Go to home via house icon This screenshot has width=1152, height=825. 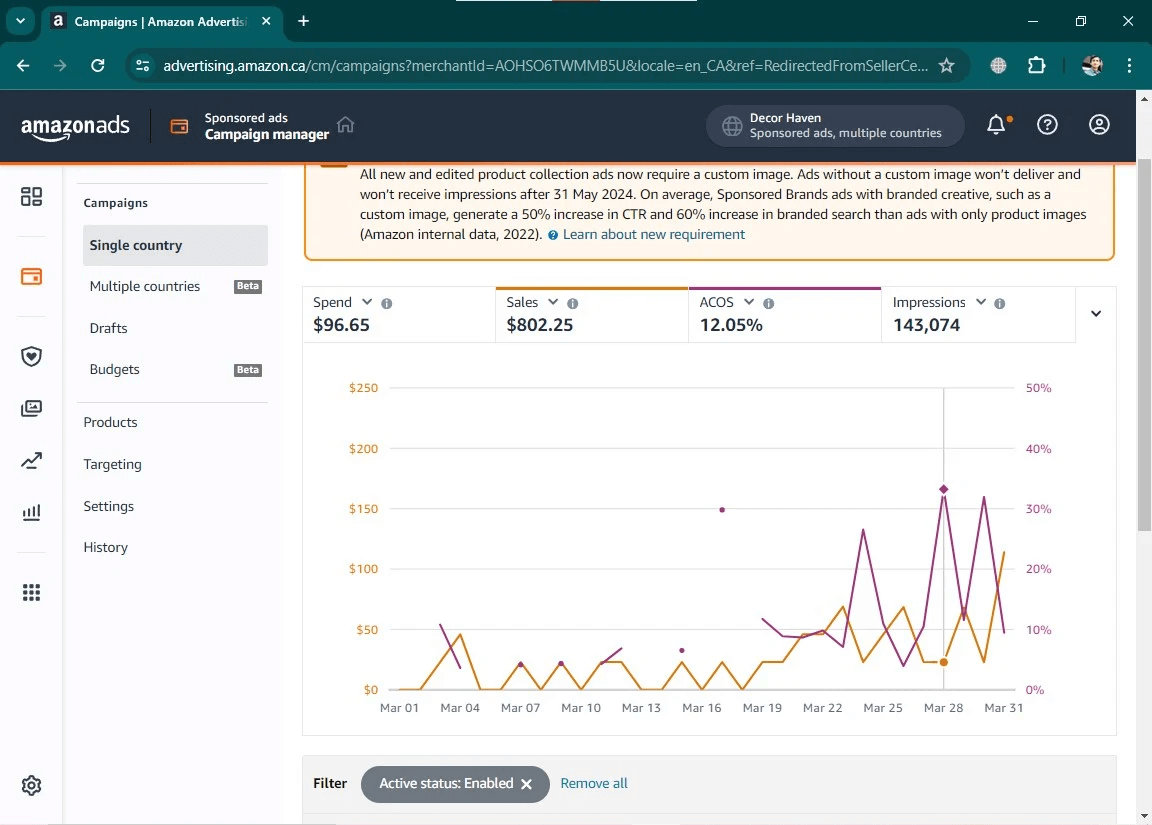point(346,125)
